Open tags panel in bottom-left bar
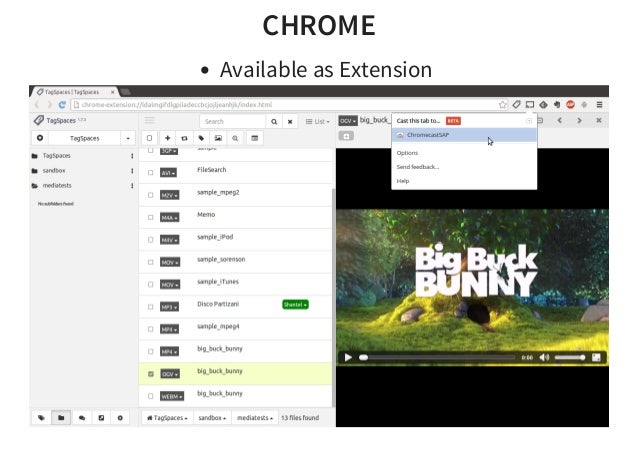The width and height of the screenshot is (638, 465). 41,418
